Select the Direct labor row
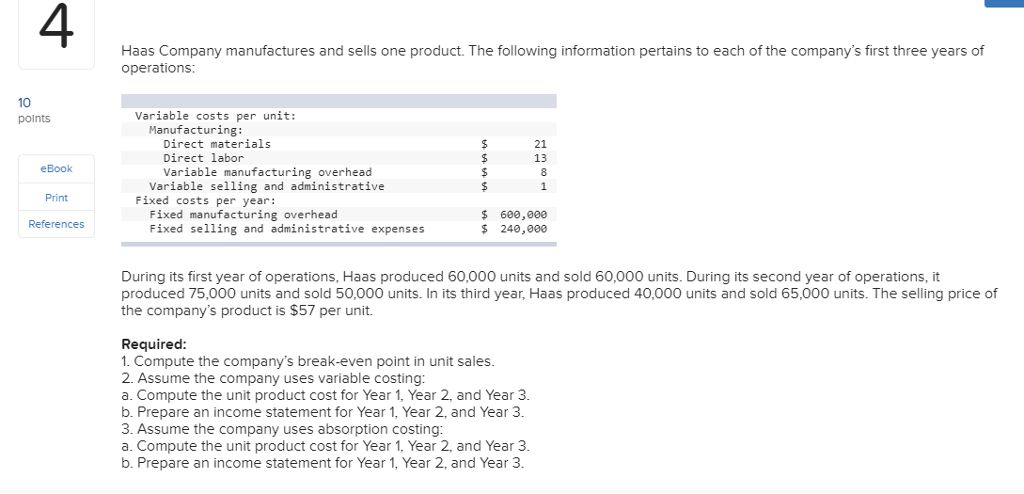The image size is (1024, 494). pyautogui.click(x=339, y=158)
